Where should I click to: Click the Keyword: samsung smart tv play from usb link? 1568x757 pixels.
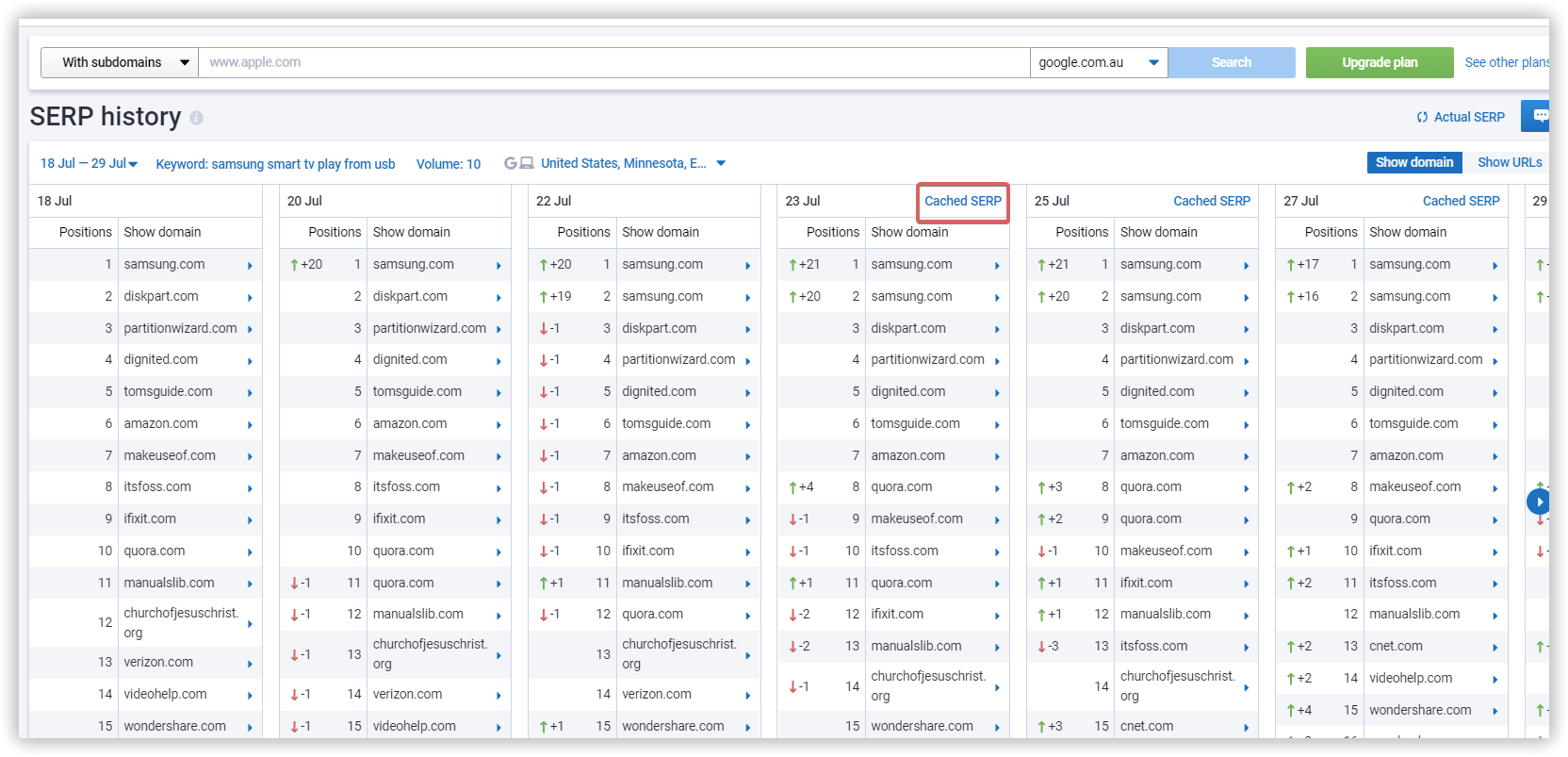[x=275, y=164]
